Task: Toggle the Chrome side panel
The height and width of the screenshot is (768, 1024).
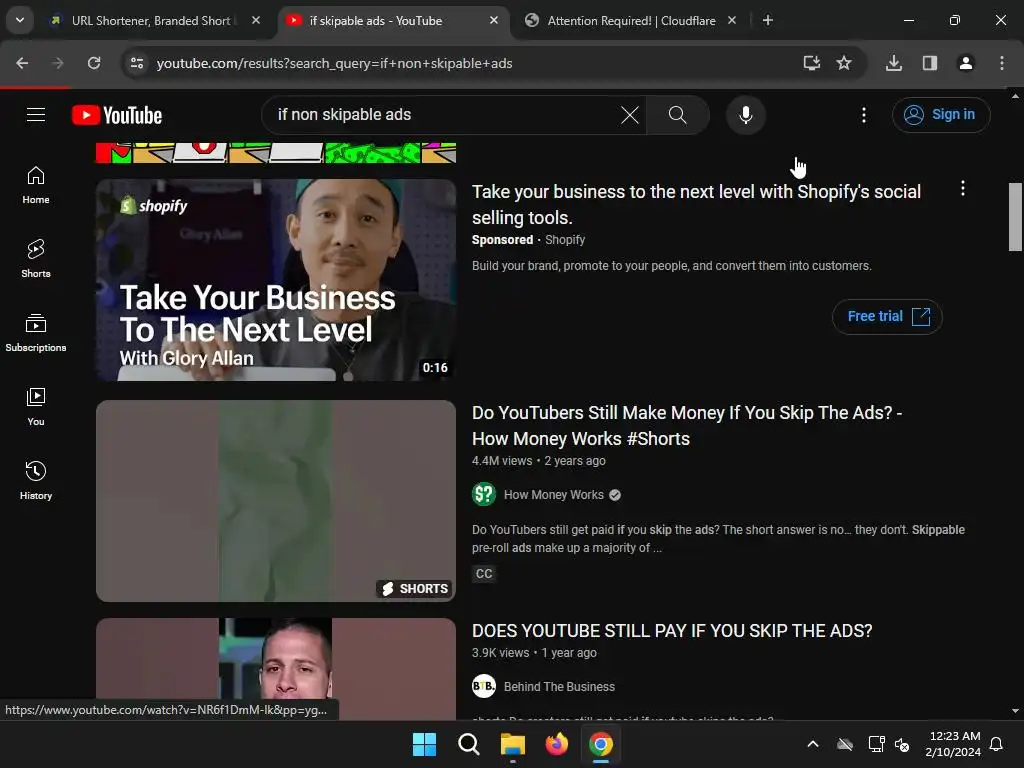Action: (x=929, y=63)
